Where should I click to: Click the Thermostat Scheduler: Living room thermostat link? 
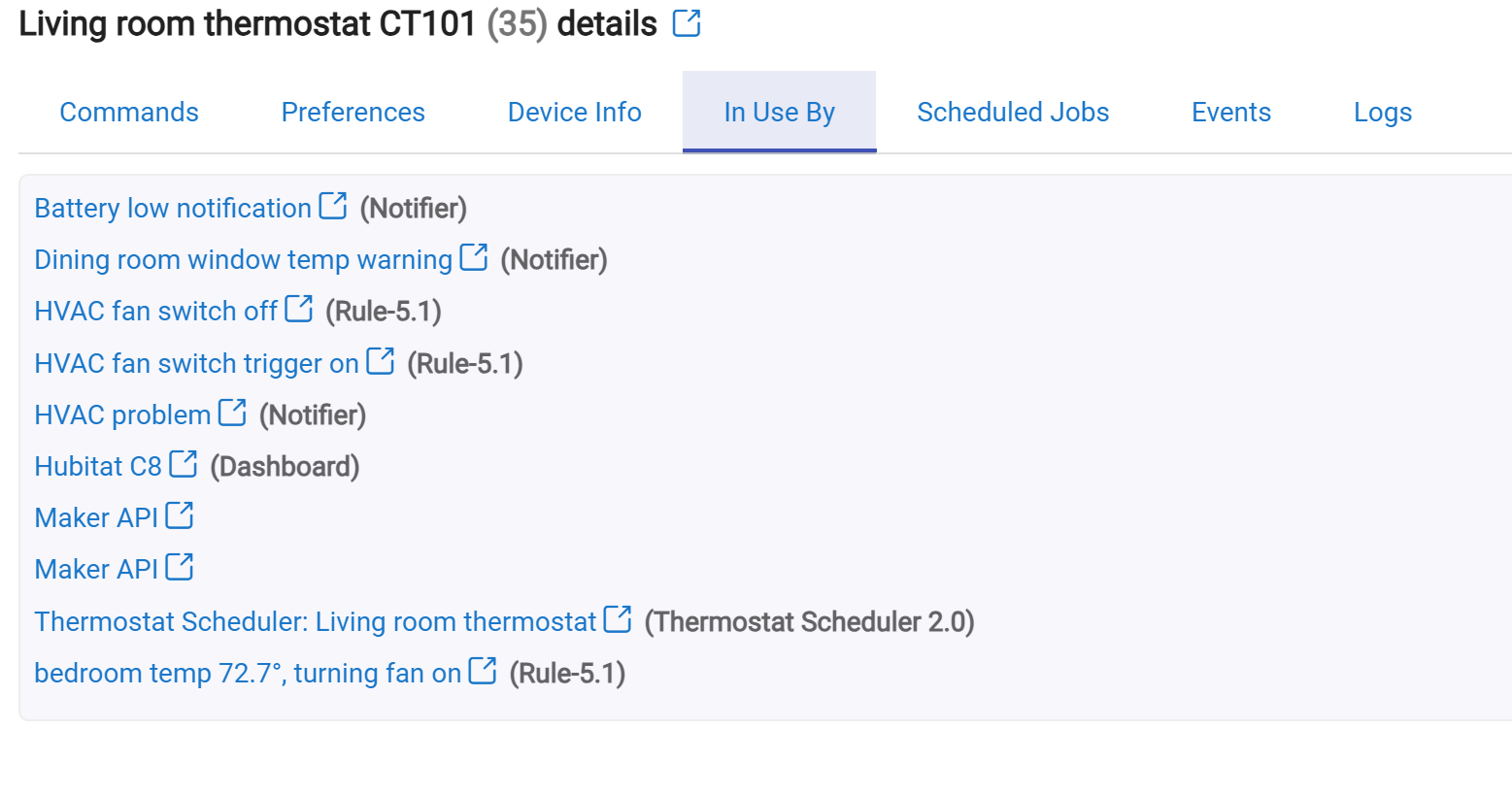(315, 621)
